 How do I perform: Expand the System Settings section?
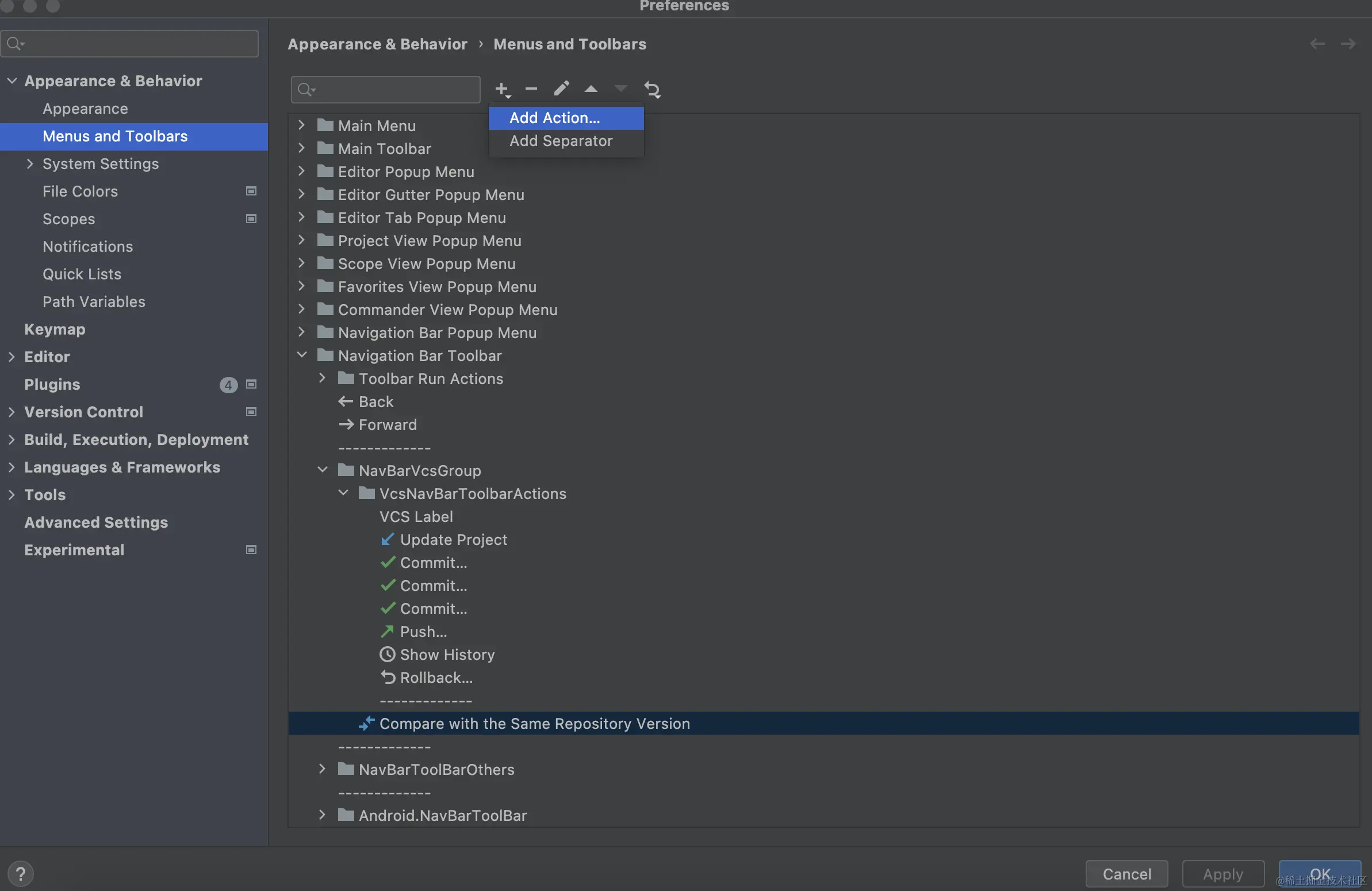30,164
